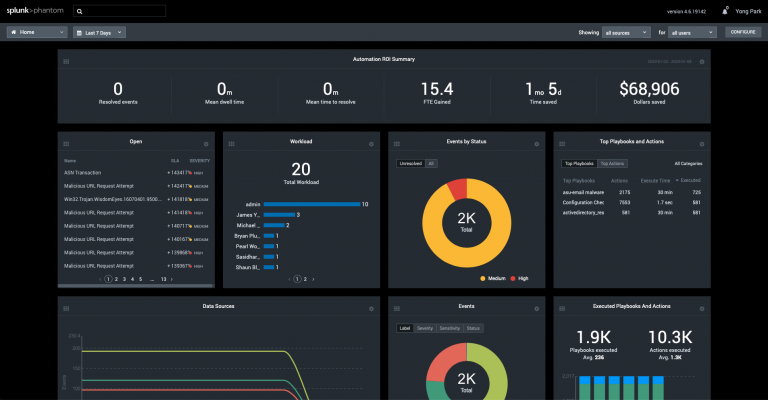Sort by Execute Time column header

point(655,181)
